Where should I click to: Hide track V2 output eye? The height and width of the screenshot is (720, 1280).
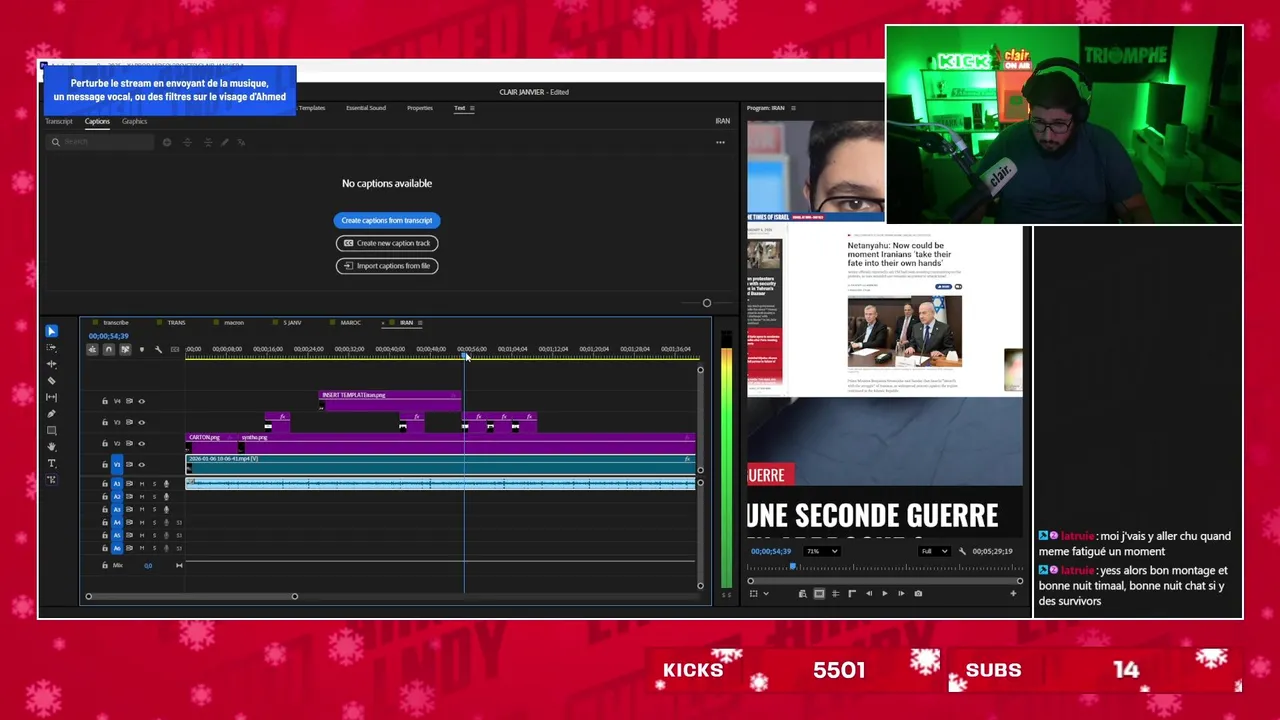[x=141, y=443]
